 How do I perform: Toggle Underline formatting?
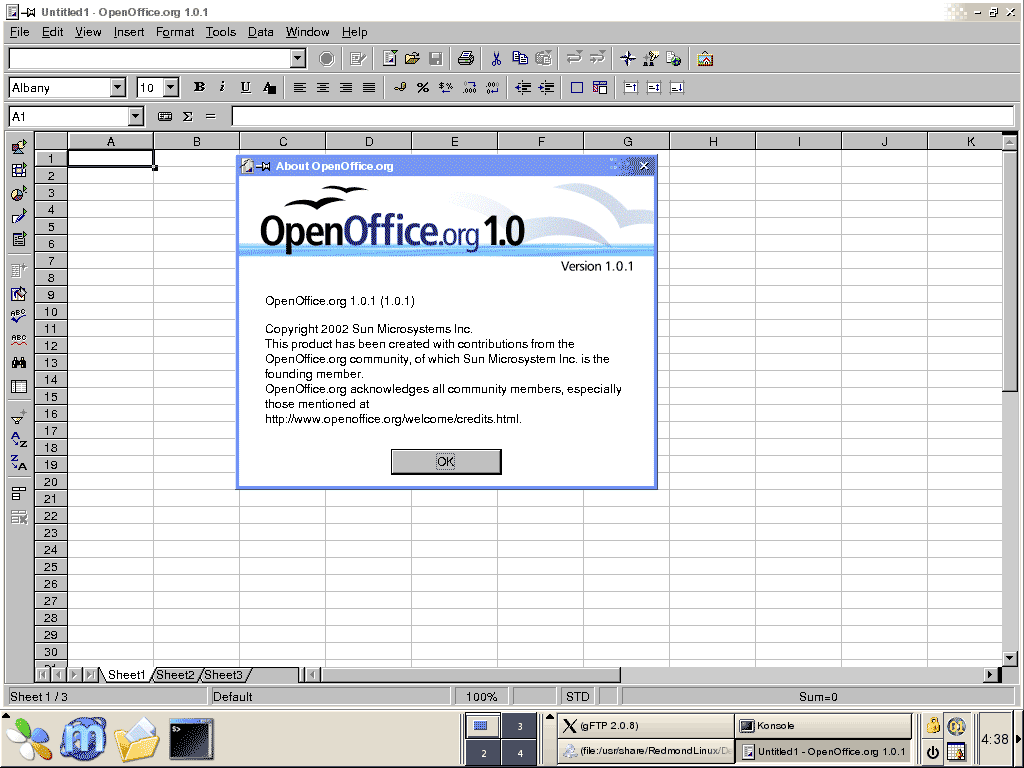coord(246,87)
